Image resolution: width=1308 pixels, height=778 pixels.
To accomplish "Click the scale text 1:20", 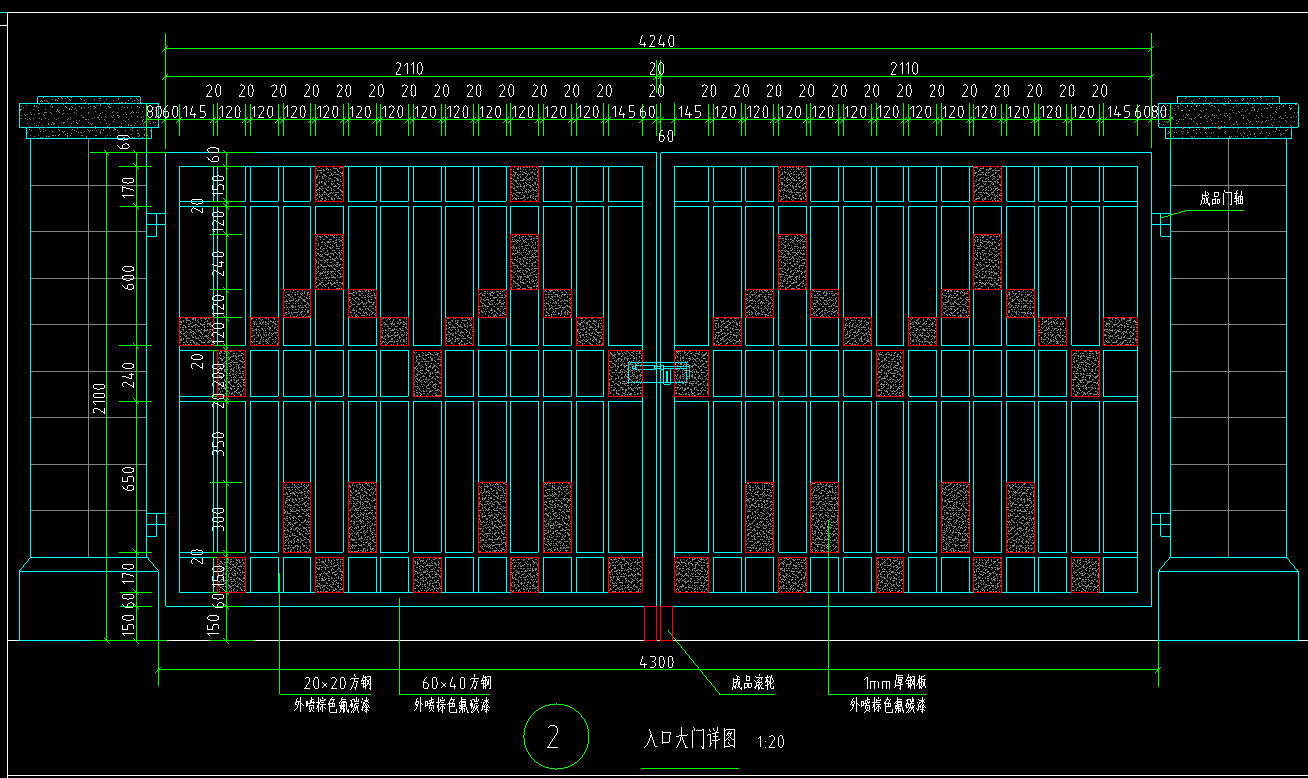I will 771,742.
